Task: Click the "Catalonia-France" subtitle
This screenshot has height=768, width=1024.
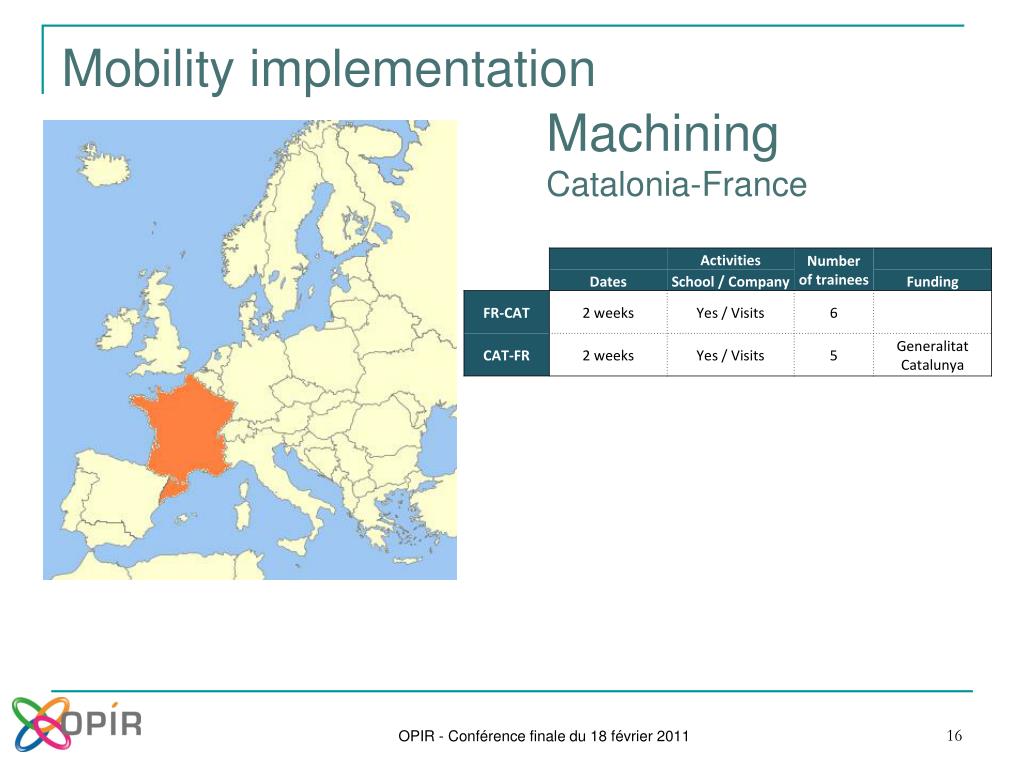Action: [677, 184]
